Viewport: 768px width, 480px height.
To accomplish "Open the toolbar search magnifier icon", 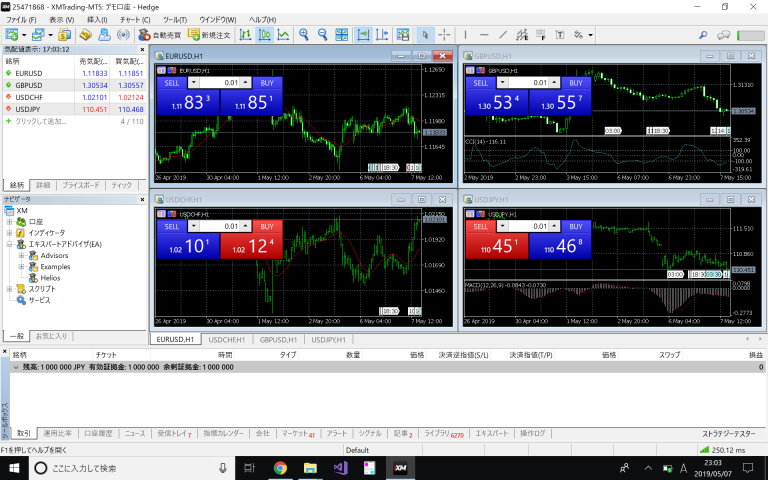I will [x=703, y=35].
